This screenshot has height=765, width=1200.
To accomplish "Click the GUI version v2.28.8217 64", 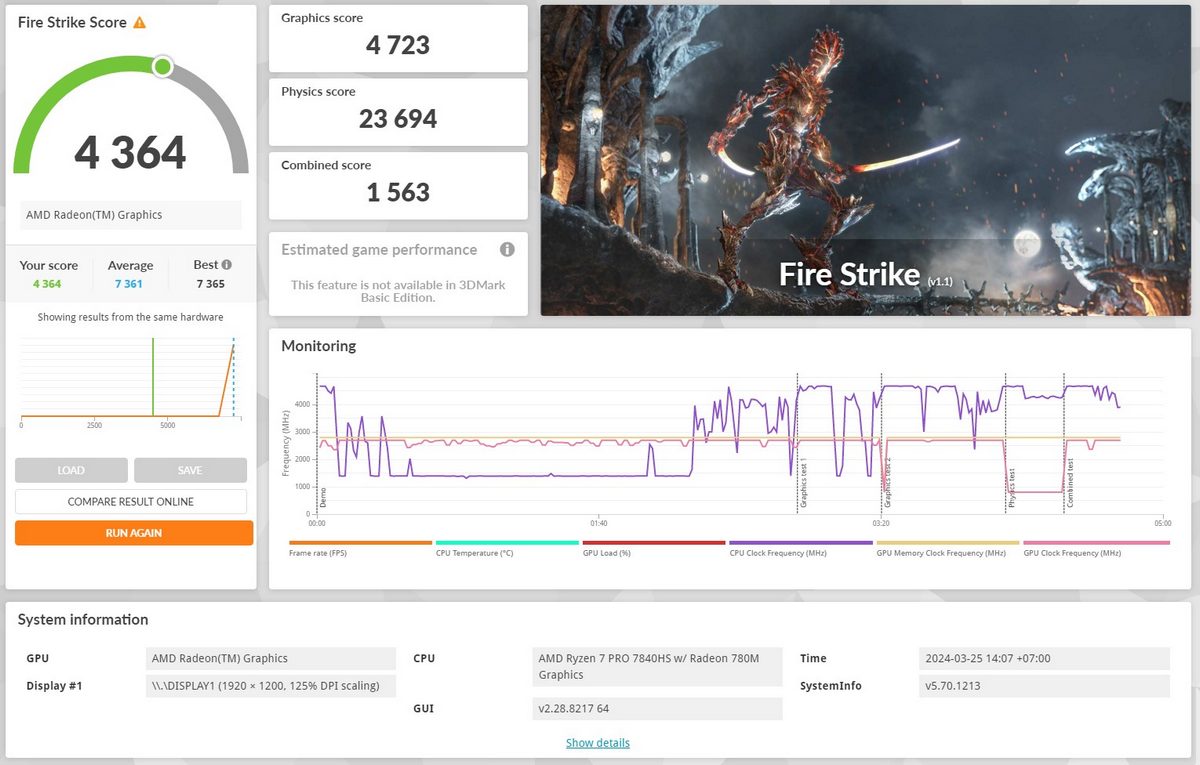I will [657, 708].
